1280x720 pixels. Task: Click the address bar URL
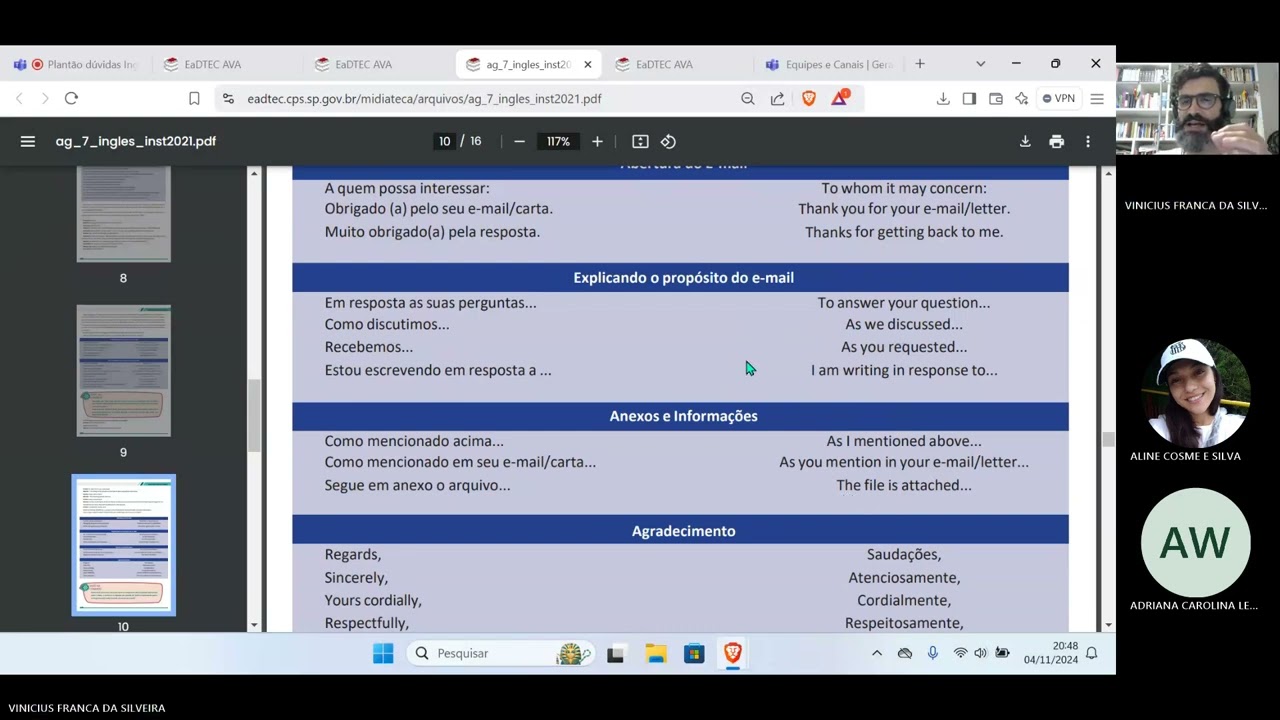tap(424, 99)
